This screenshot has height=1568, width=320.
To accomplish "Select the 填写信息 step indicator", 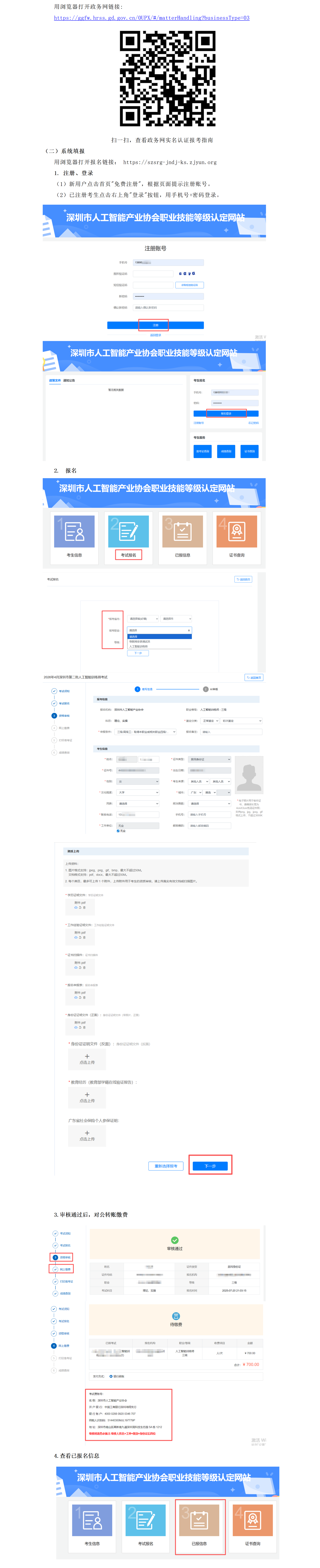I will pyautogui.click(x=144, y=689).
